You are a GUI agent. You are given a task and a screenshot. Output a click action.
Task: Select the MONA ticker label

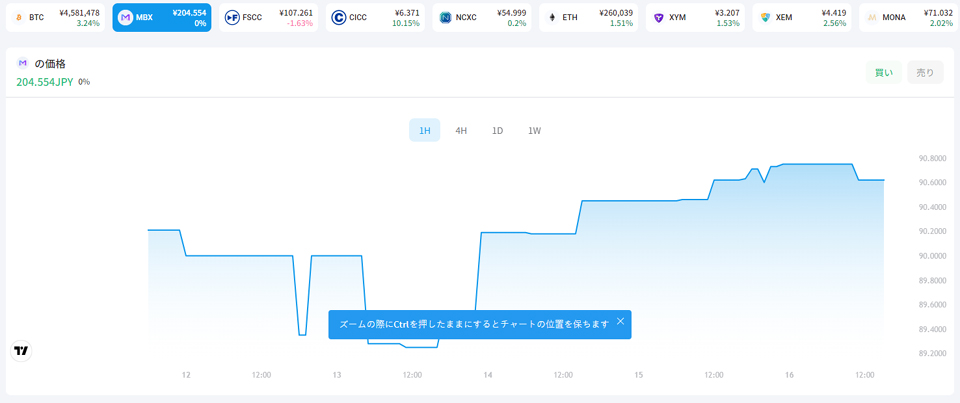(894, 18)
